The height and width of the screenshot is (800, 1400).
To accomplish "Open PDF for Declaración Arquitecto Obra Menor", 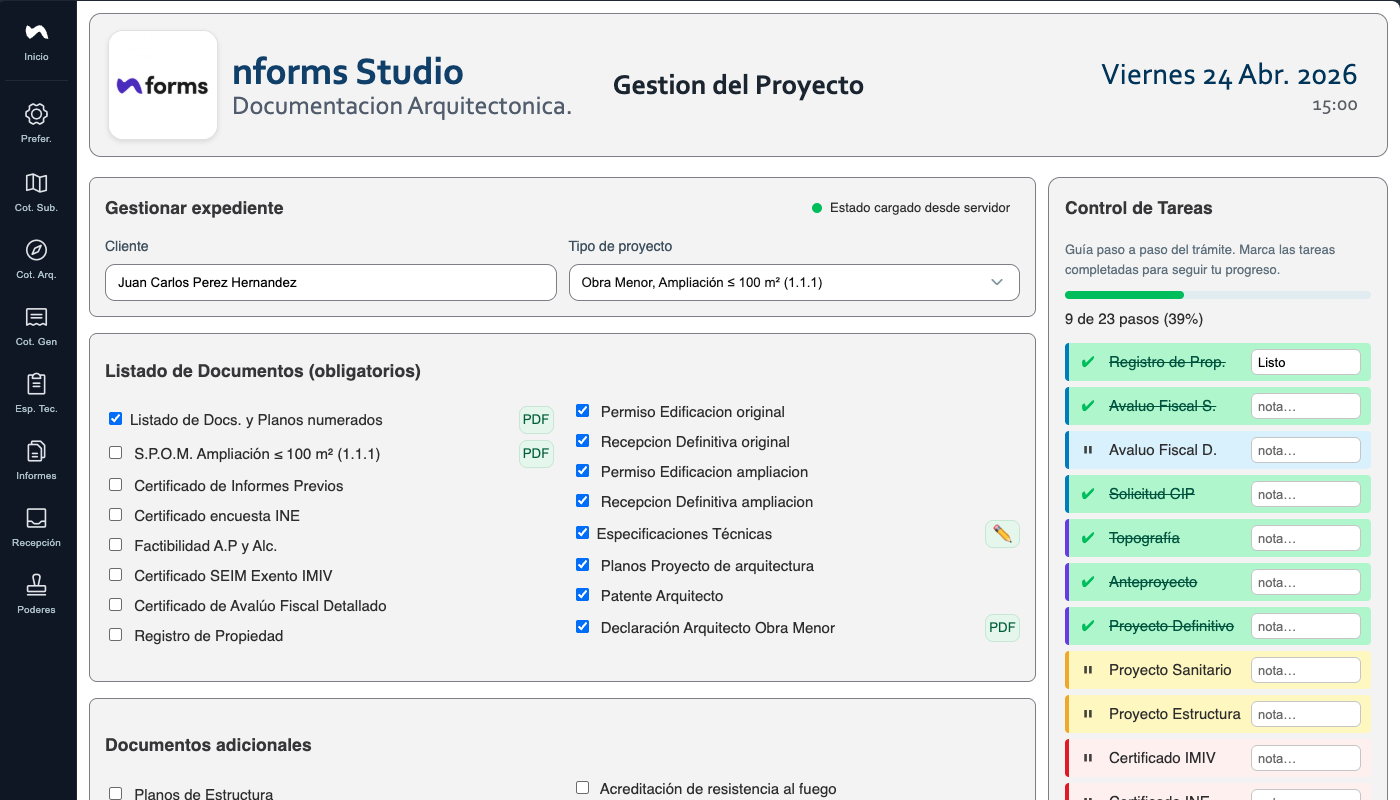I will (1002, 628).
